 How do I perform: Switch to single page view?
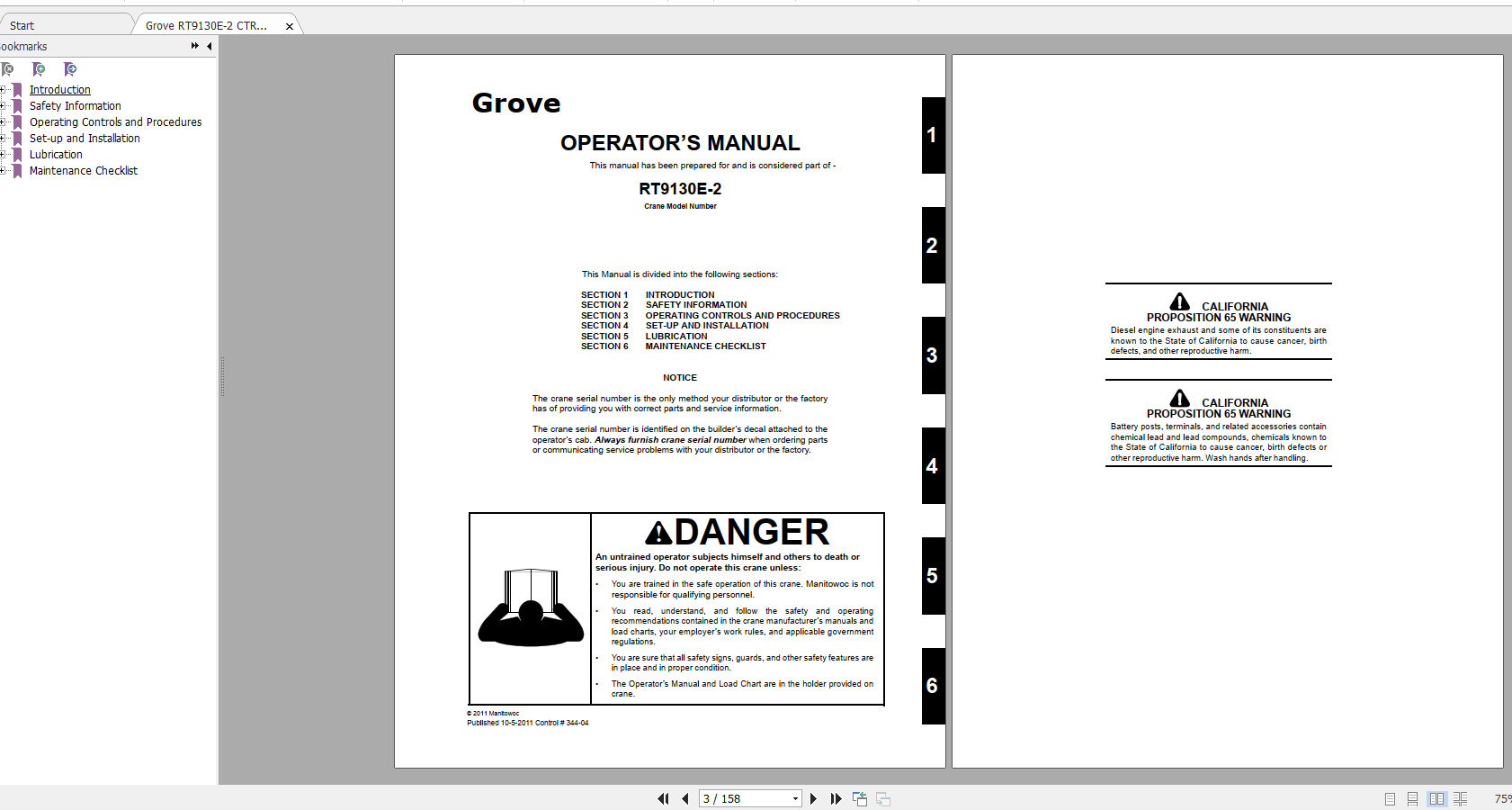coord(1390,798)
